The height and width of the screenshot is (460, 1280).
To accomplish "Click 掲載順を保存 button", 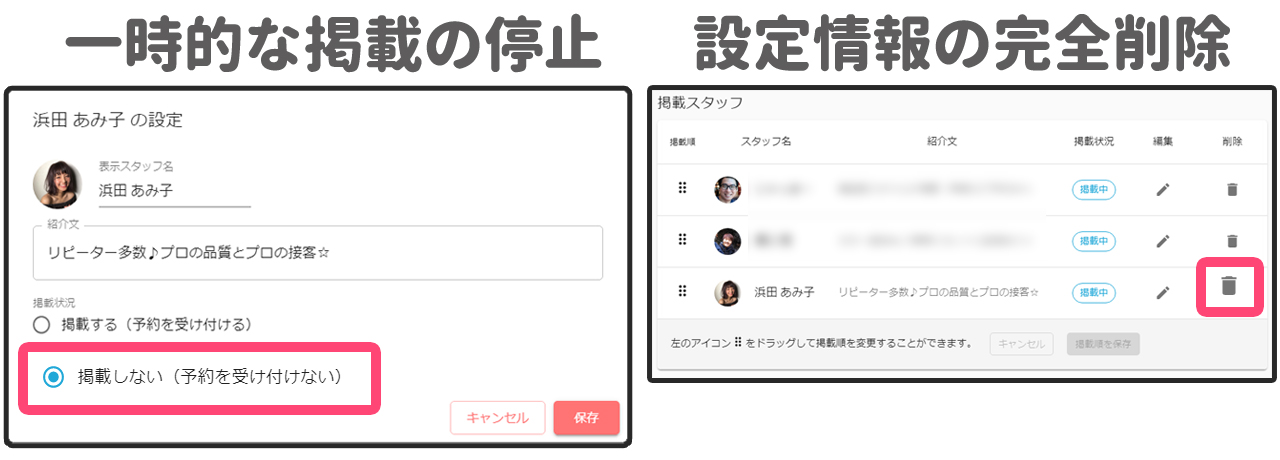I will [1102, 344].
